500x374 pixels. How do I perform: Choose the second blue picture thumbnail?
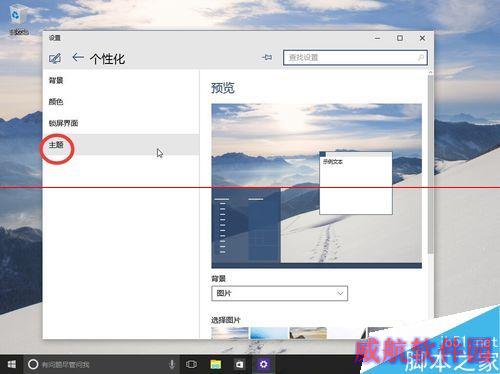pyautogui.click(x=269, y=333)
